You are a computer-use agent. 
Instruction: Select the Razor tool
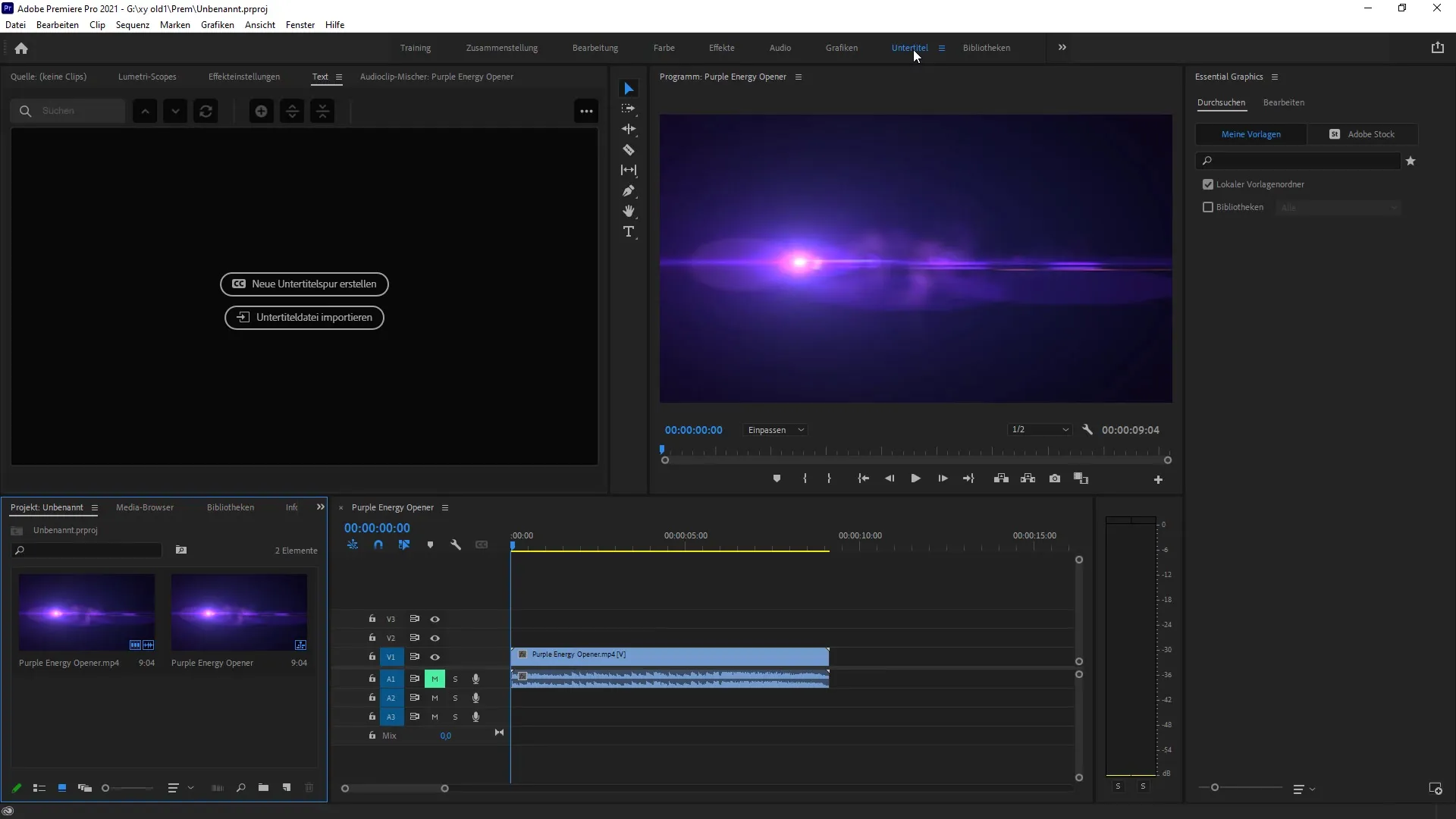[628, 150]
